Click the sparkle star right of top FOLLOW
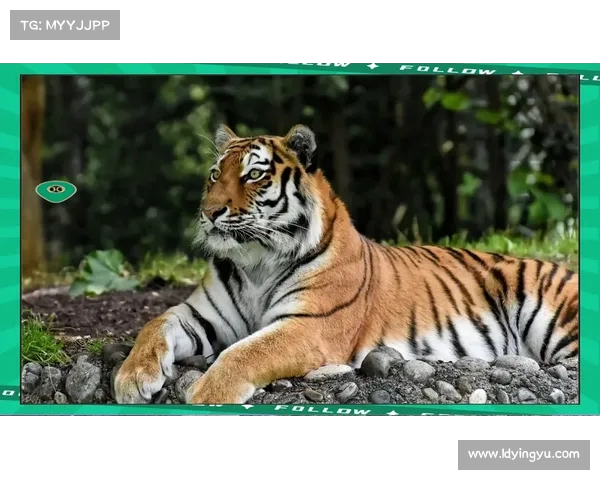Image resolution: width=600 pixels, height=480 pixels. pos(517,72)
